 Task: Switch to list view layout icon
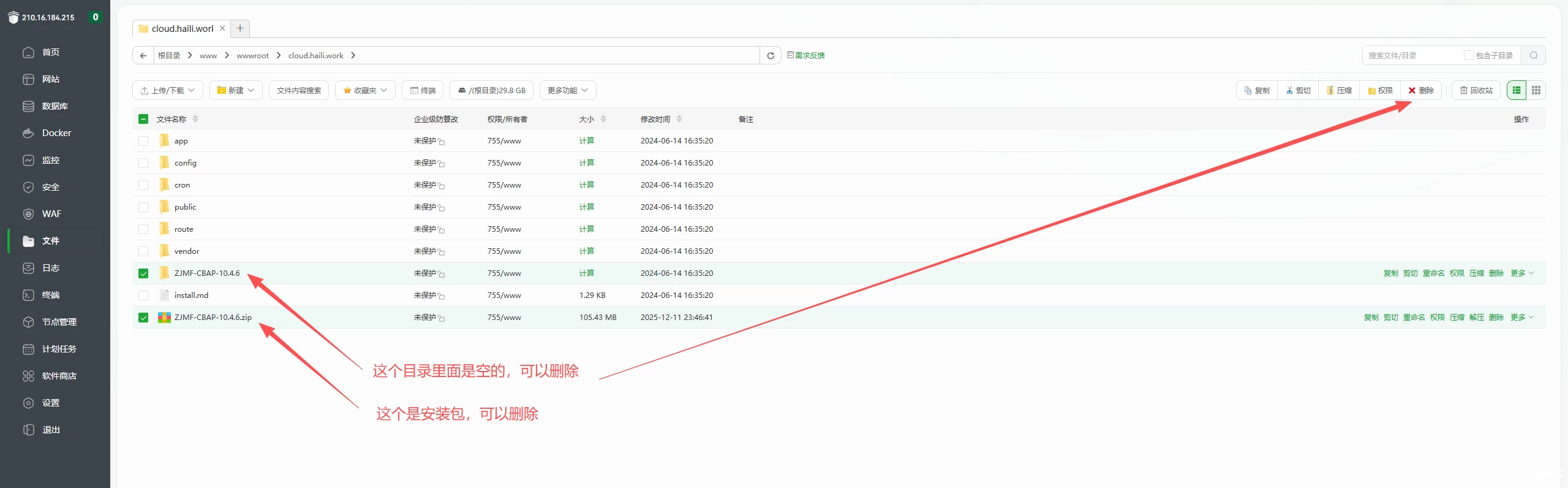[1517, 91]
